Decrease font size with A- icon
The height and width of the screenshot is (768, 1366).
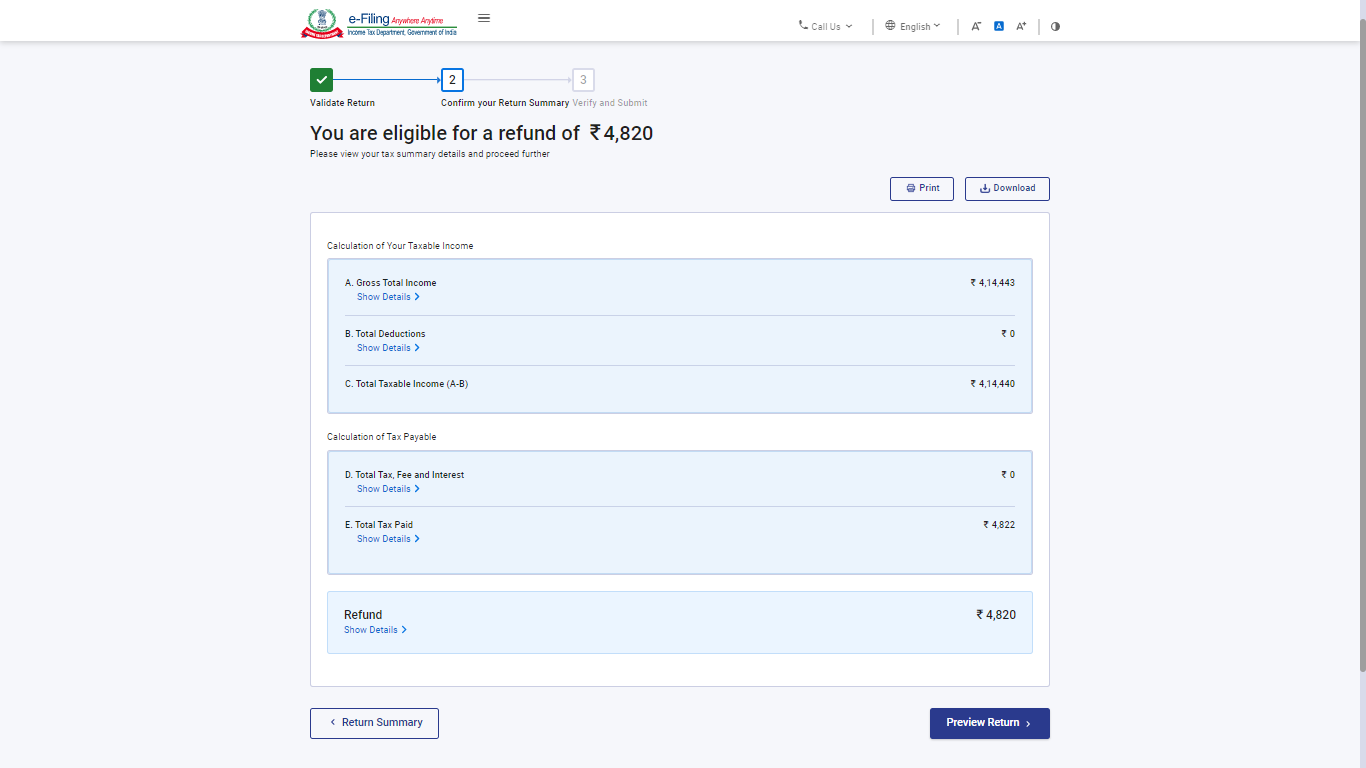coord(976,27)
